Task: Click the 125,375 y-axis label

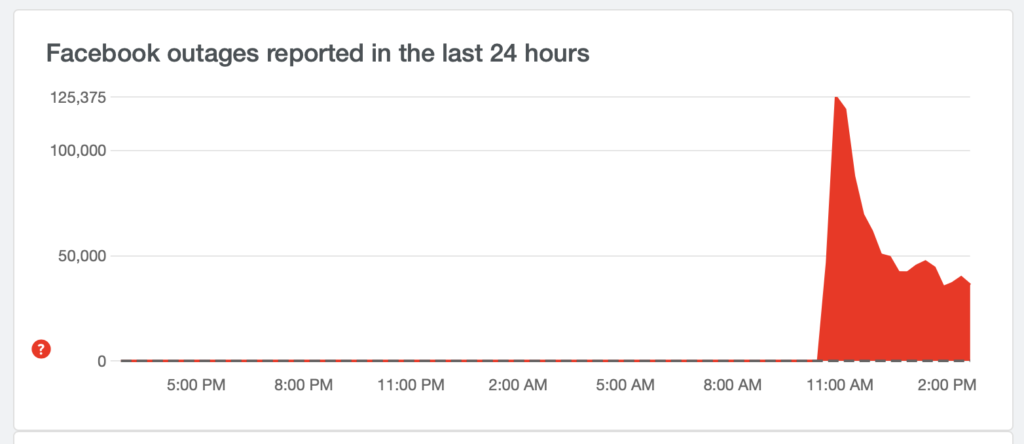Action: click(79, 97)
